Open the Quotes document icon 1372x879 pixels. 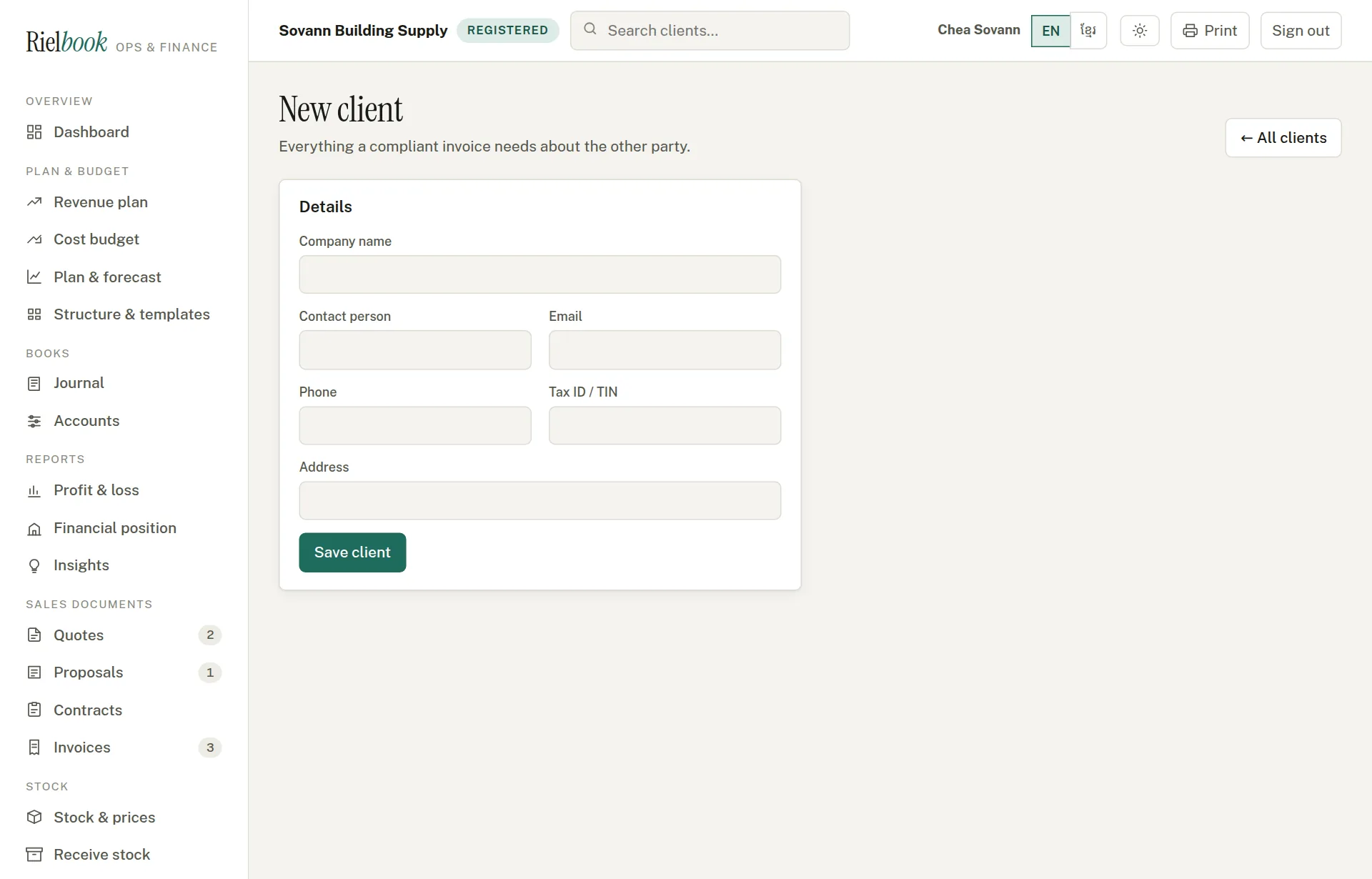click(x=34, y=635)
